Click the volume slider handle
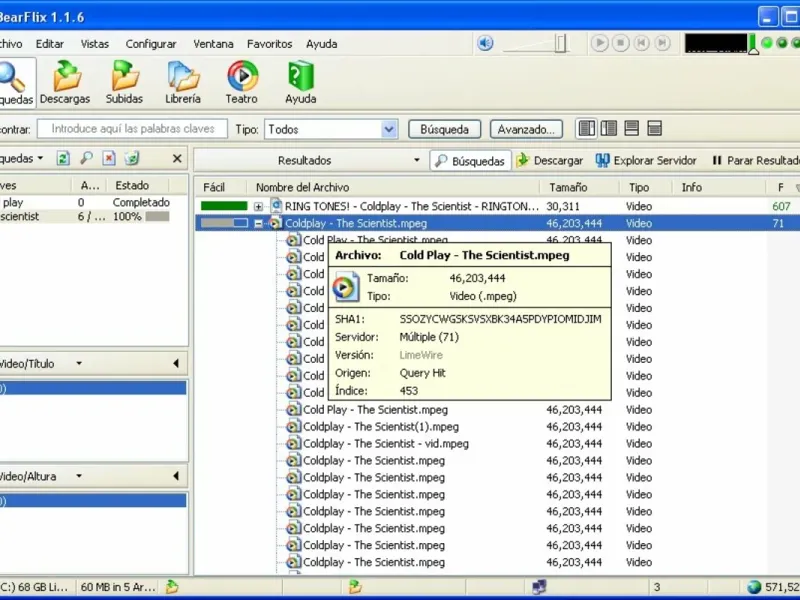This screenshot has width=800, height=600. (561, 43)
